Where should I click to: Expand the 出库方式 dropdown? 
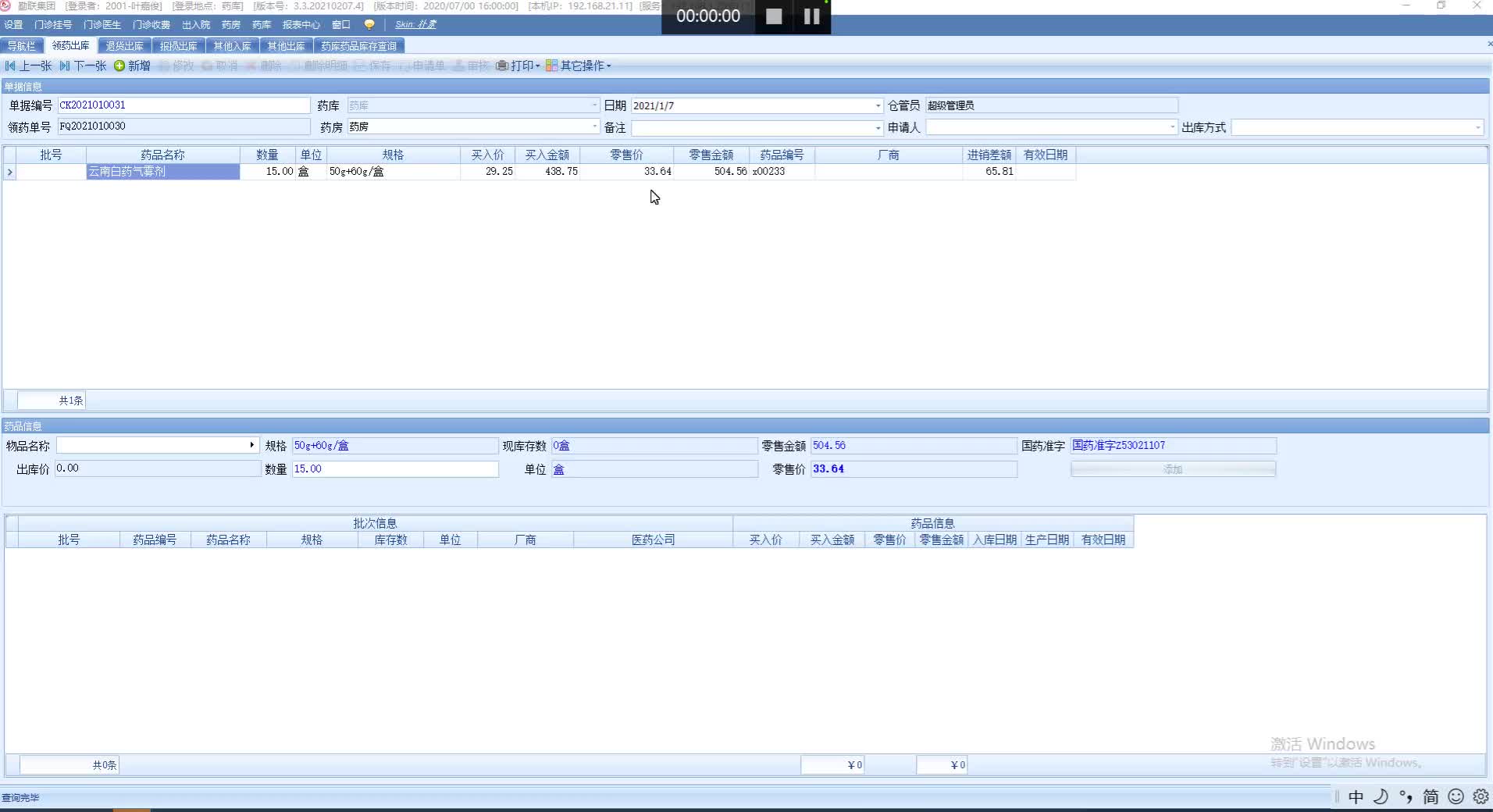click(x=1477, y=127)
